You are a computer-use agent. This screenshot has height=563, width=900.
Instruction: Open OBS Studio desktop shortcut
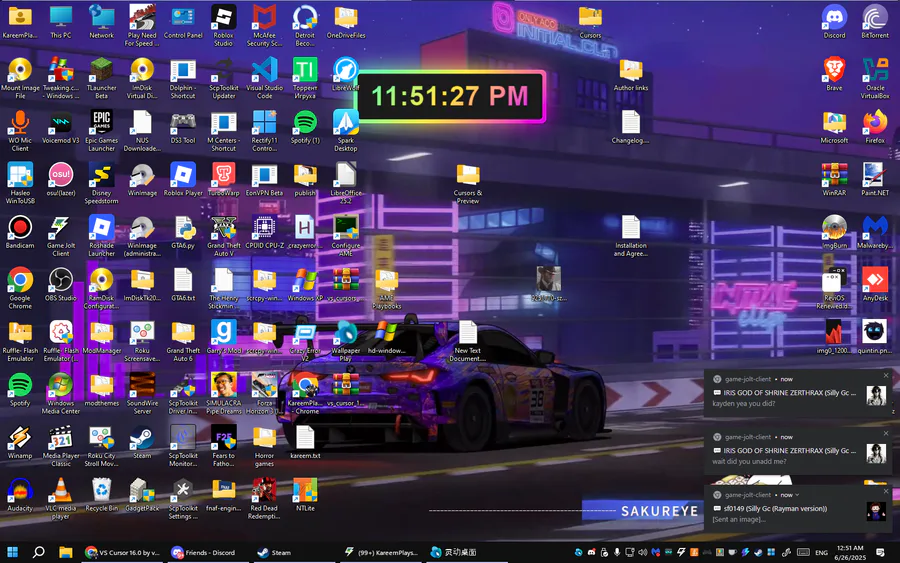tap(61, 285)
